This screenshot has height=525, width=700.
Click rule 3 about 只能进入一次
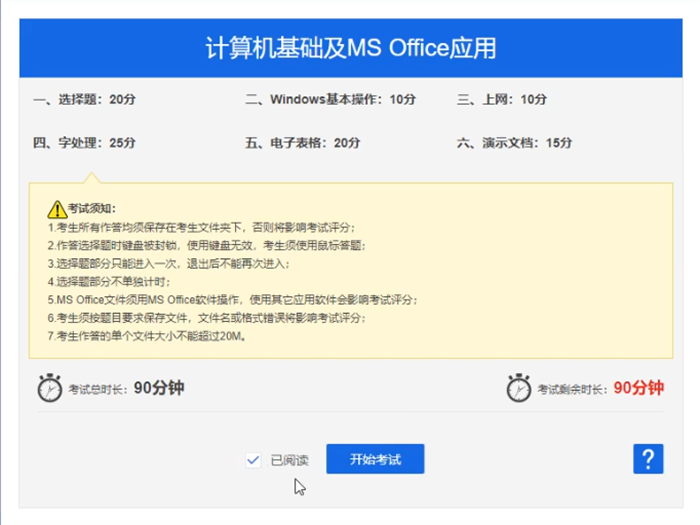pyautogui.click(x=169, y=264)
